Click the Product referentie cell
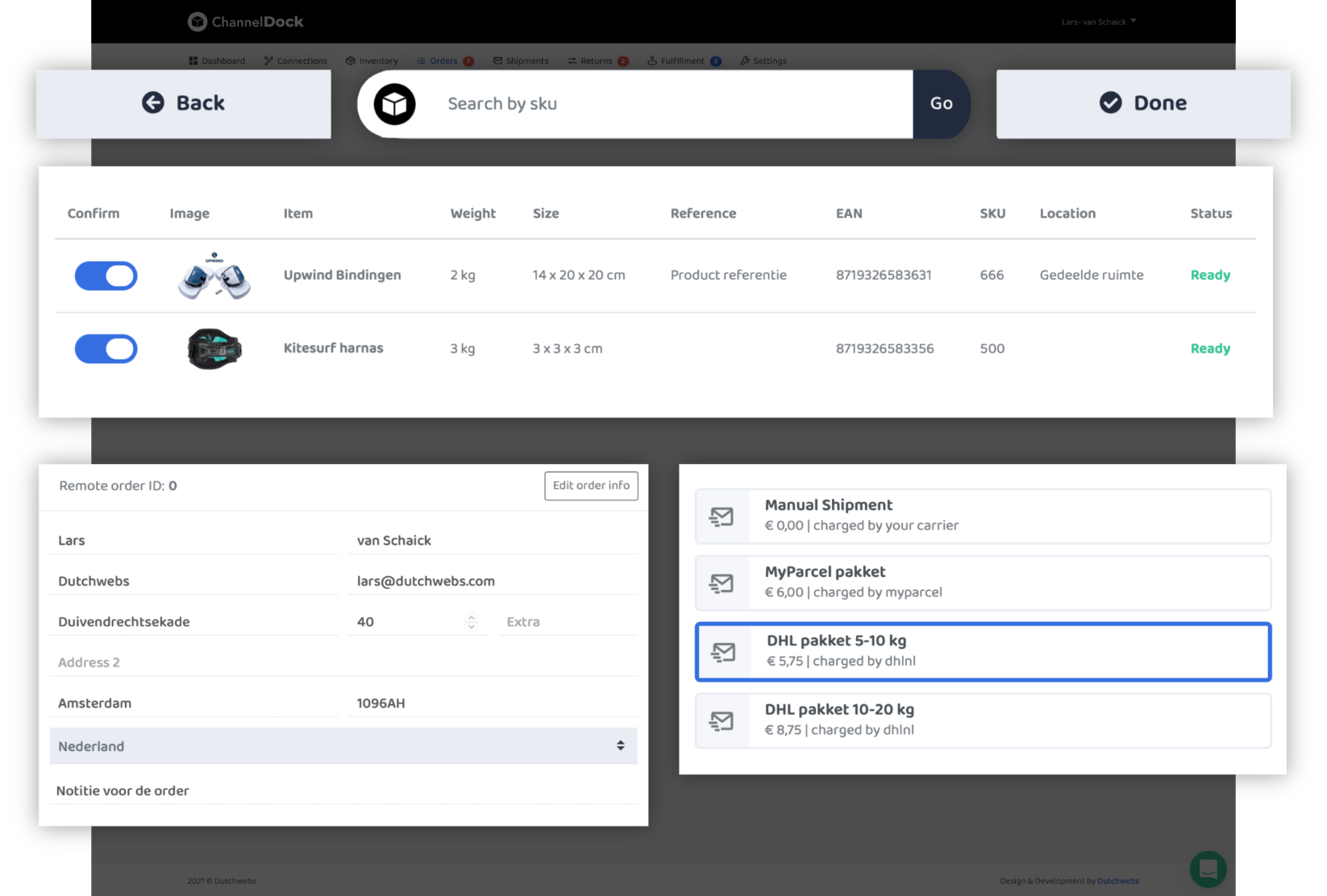This screenshot has width=1327, height=896. click(728, 275)
